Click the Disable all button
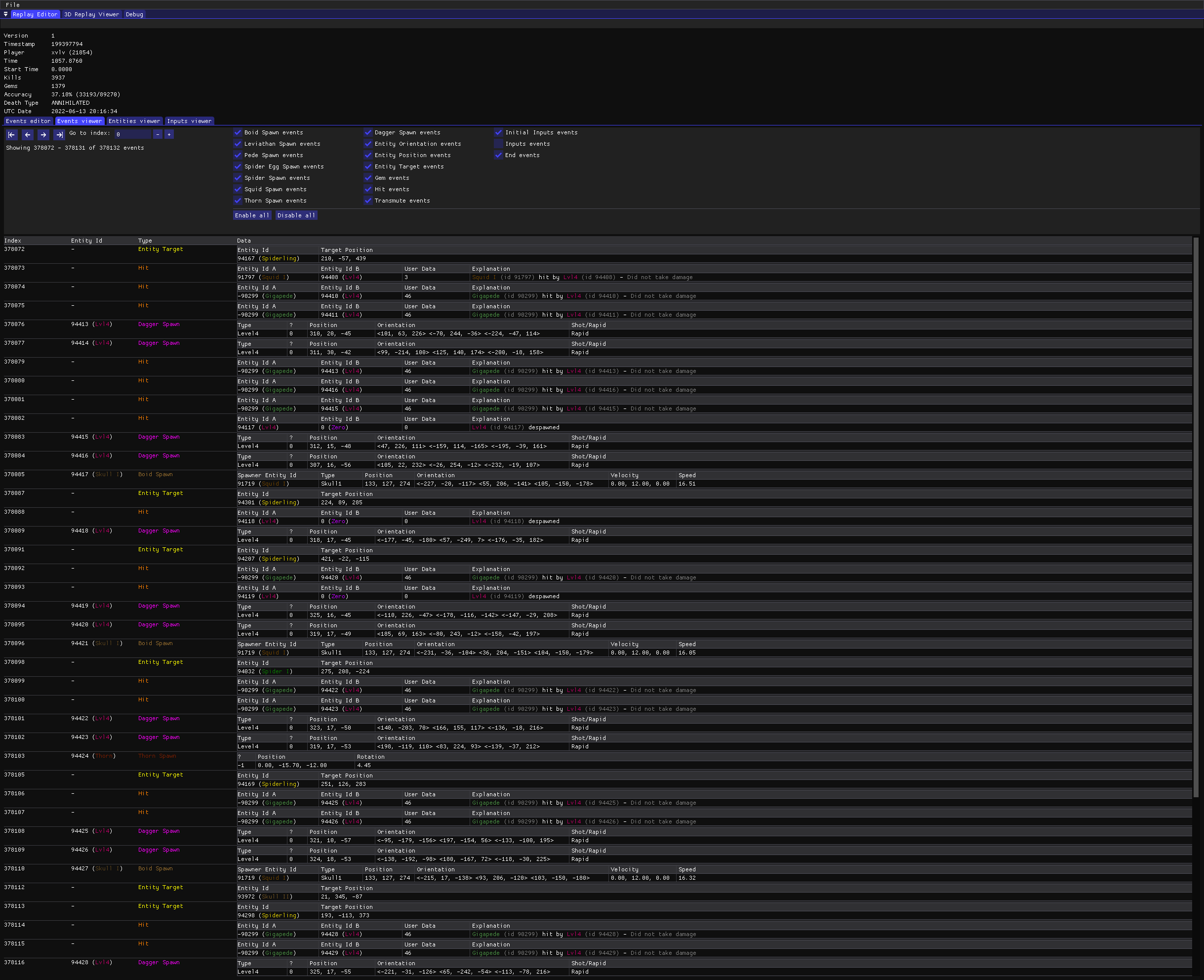1204x980 pixels. pos(296,215)
